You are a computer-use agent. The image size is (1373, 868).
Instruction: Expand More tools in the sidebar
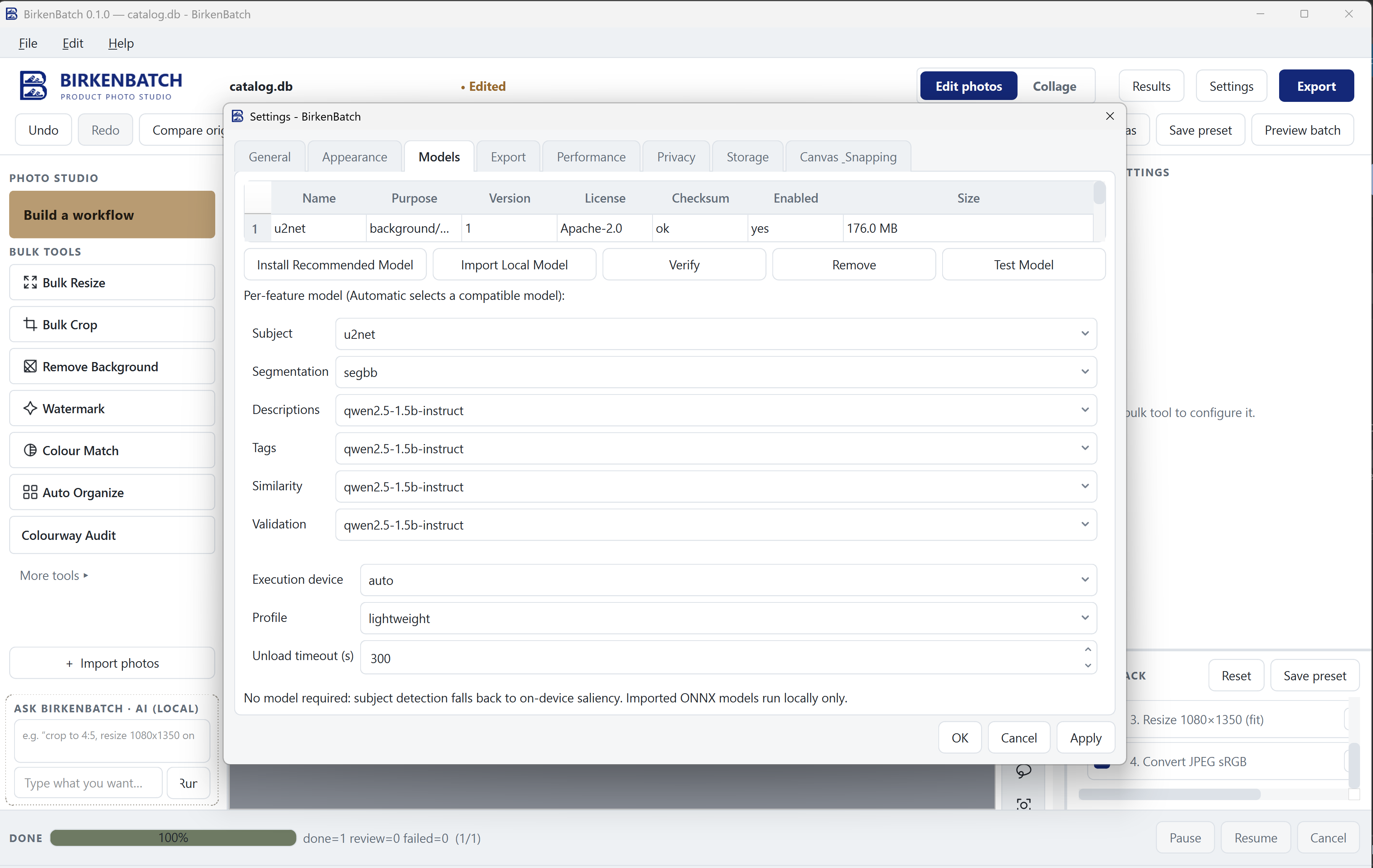coord(54,576)
